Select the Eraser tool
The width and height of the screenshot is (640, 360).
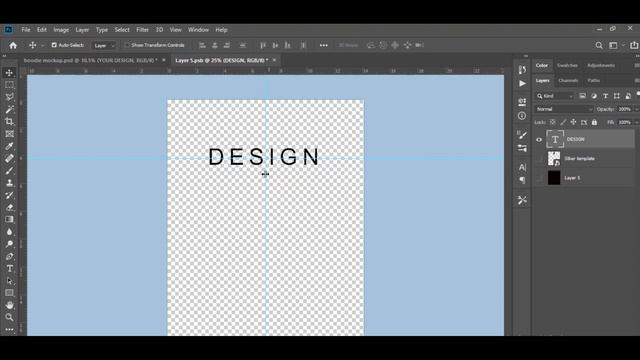[9, 207]
